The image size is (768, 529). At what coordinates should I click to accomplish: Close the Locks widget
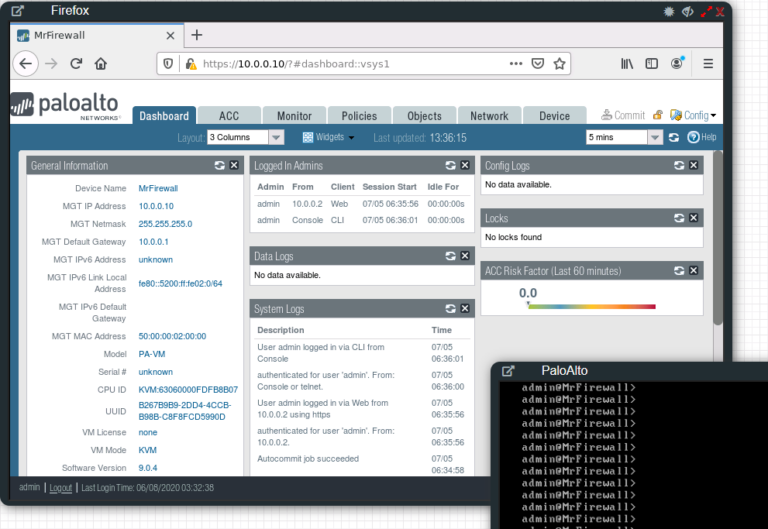point(693,218)
